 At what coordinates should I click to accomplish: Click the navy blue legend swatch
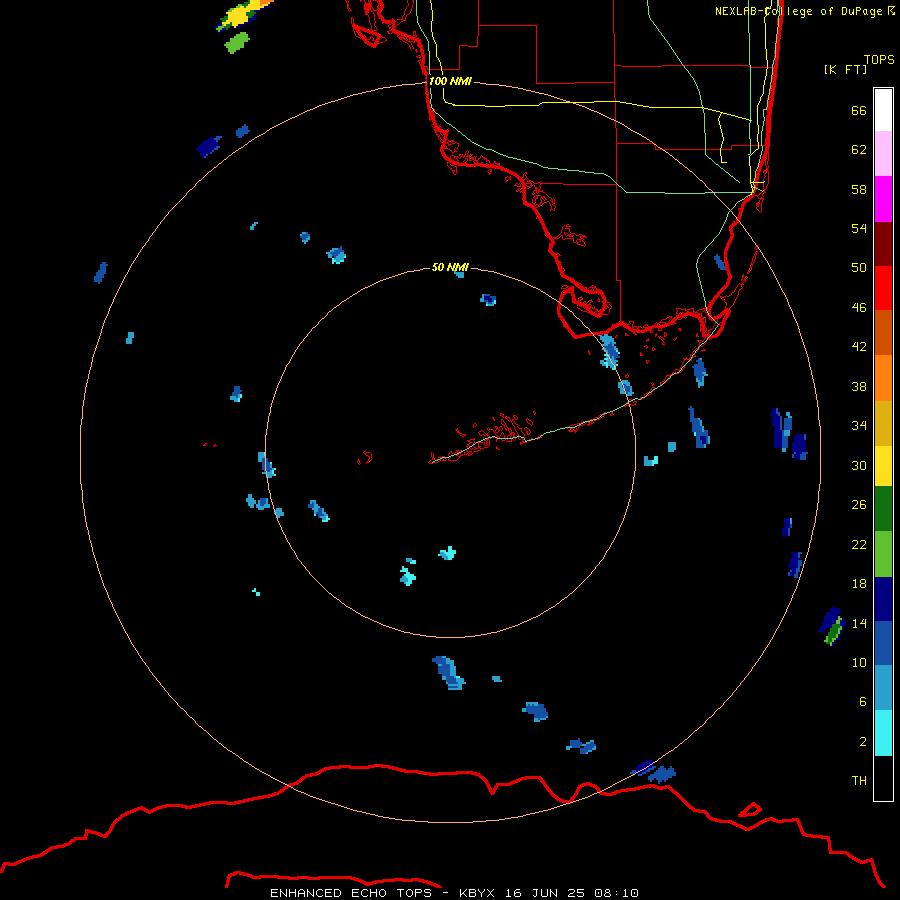(883, 599)
